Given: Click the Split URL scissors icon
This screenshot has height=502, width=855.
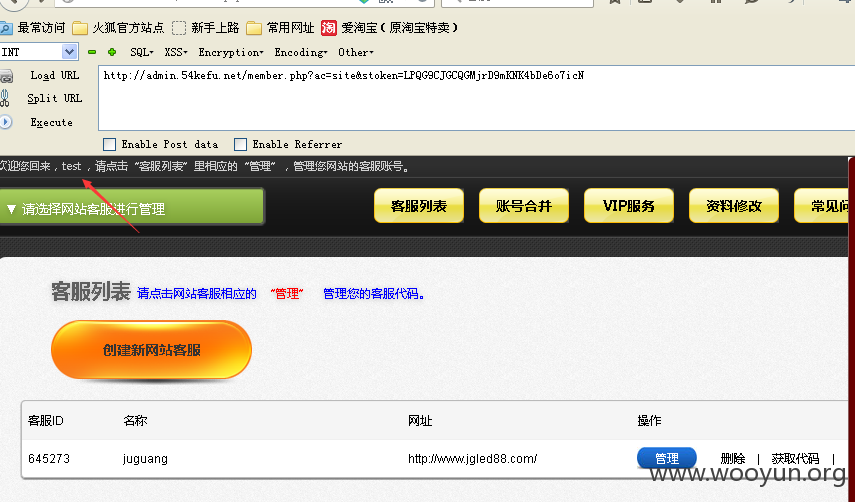Looking at the screenshot, I should click(5, 99).
